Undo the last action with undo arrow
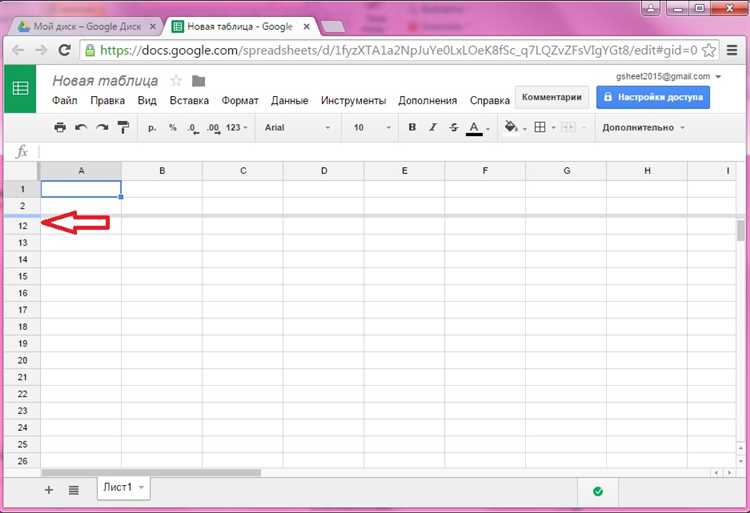 [81, 127]
